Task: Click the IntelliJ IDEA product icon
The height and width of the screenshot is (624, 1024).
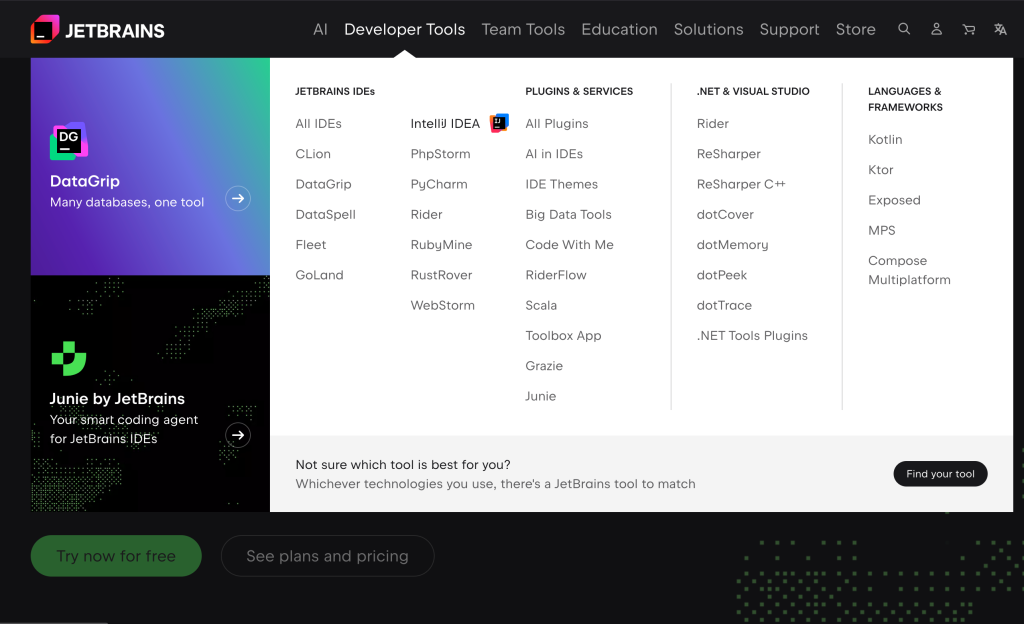Action: pyautogui.click(x=499, y=123)
